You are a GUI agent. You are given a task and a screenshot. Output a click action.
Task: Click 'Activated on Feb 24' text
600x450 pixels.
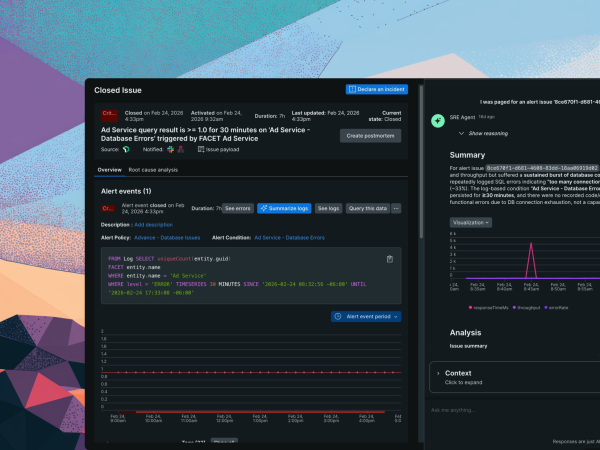coord(217,116)
